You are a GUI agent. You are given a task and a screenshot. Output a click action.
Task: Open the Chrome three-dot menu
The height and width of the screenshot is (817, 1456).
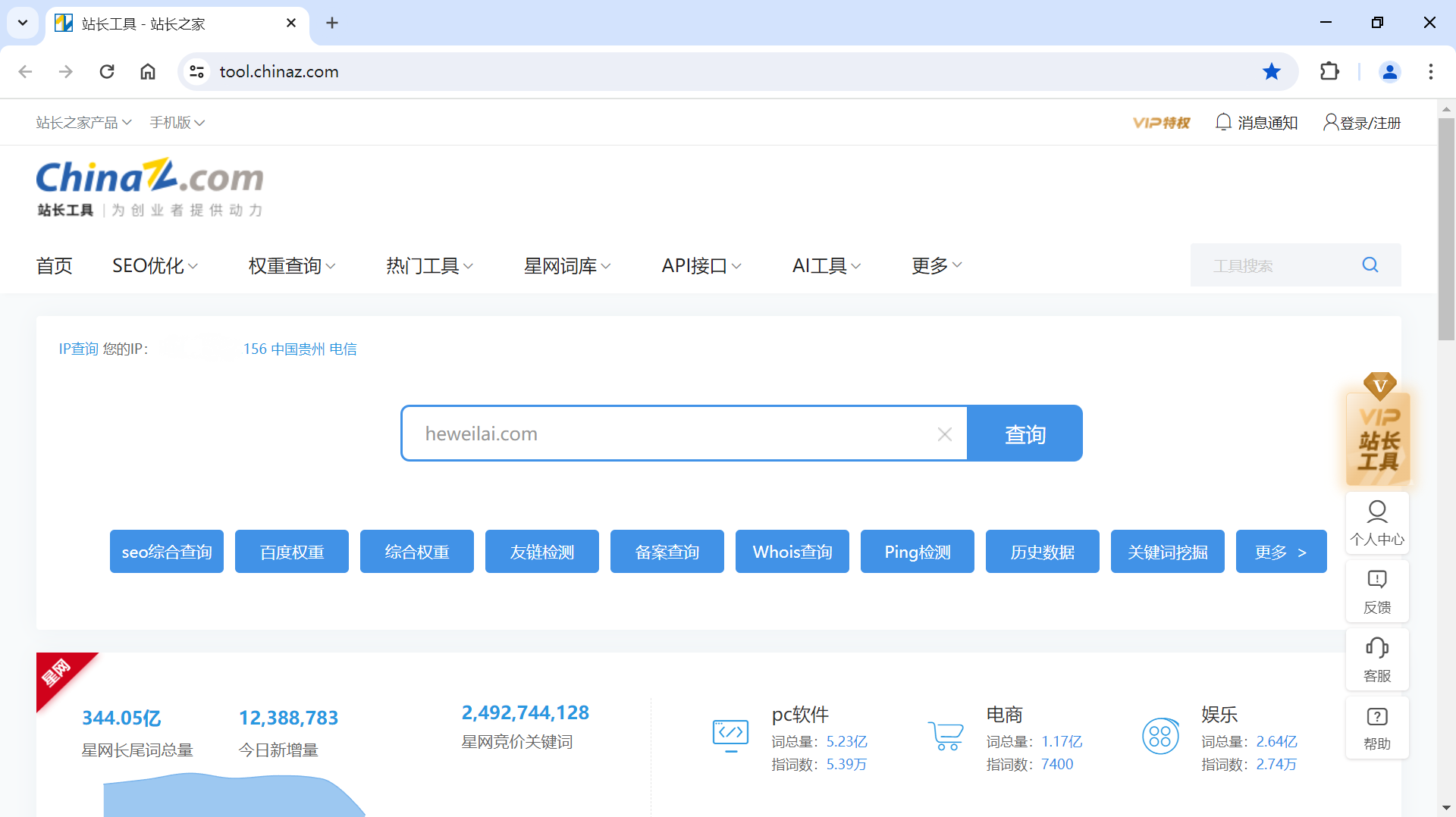(1431, 71)
